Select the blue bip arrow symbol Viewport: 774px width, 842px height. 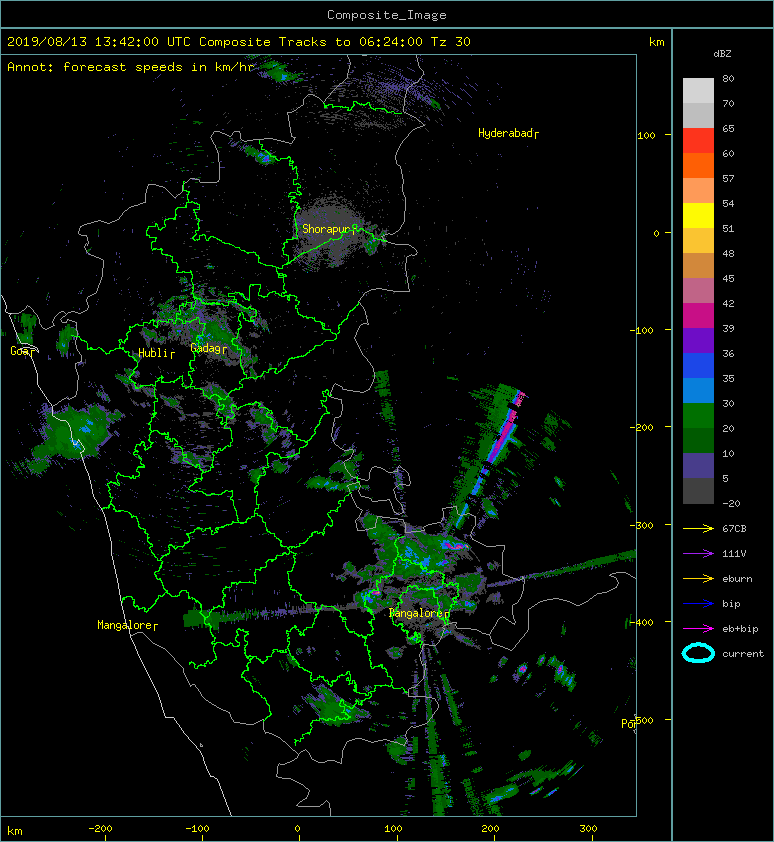coord(698,604)
